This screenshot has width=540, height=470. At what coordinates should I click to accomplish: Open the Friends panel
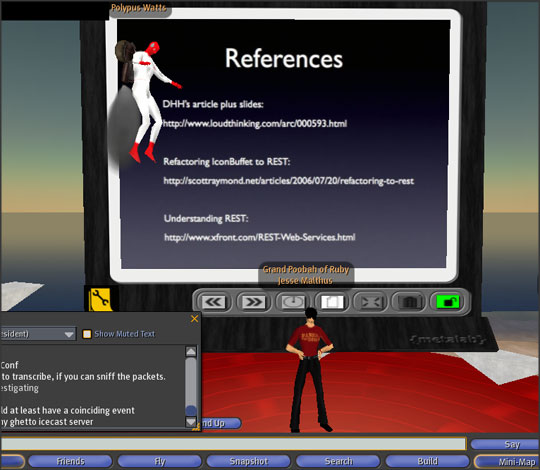(70, 461)
